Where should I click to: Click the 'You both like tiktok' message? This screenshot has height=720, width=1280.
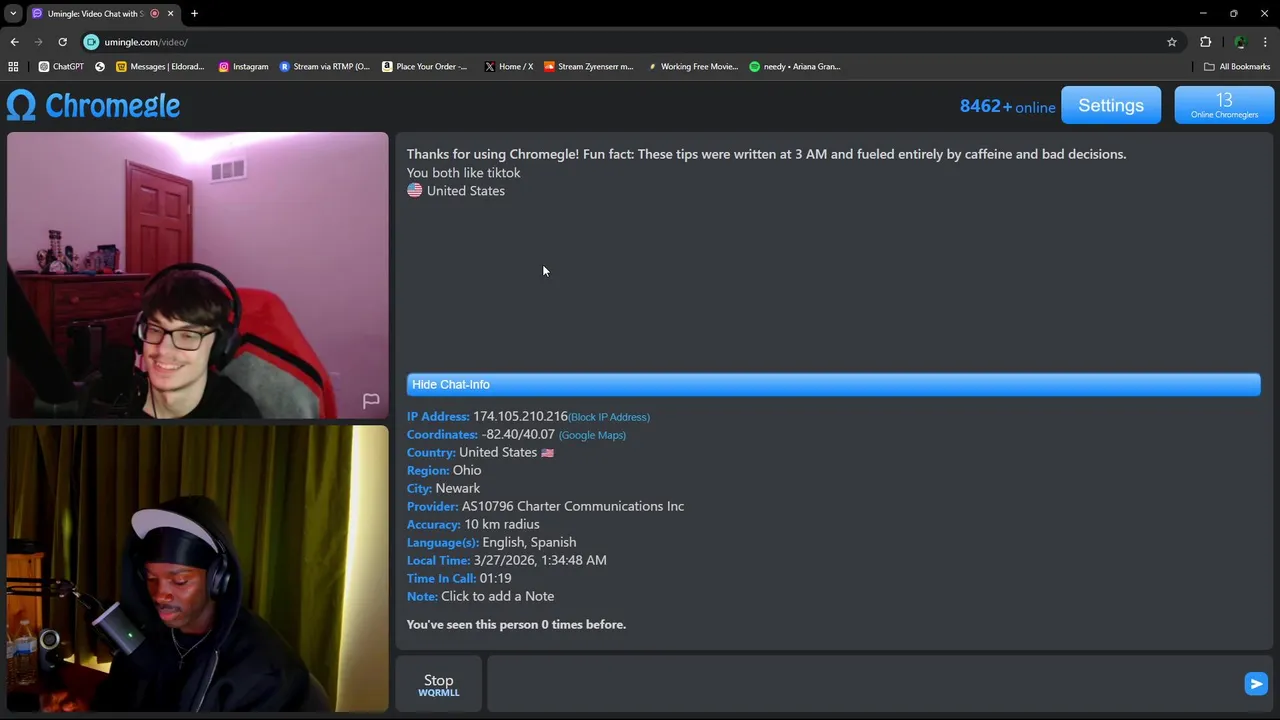tap(463, 173)
